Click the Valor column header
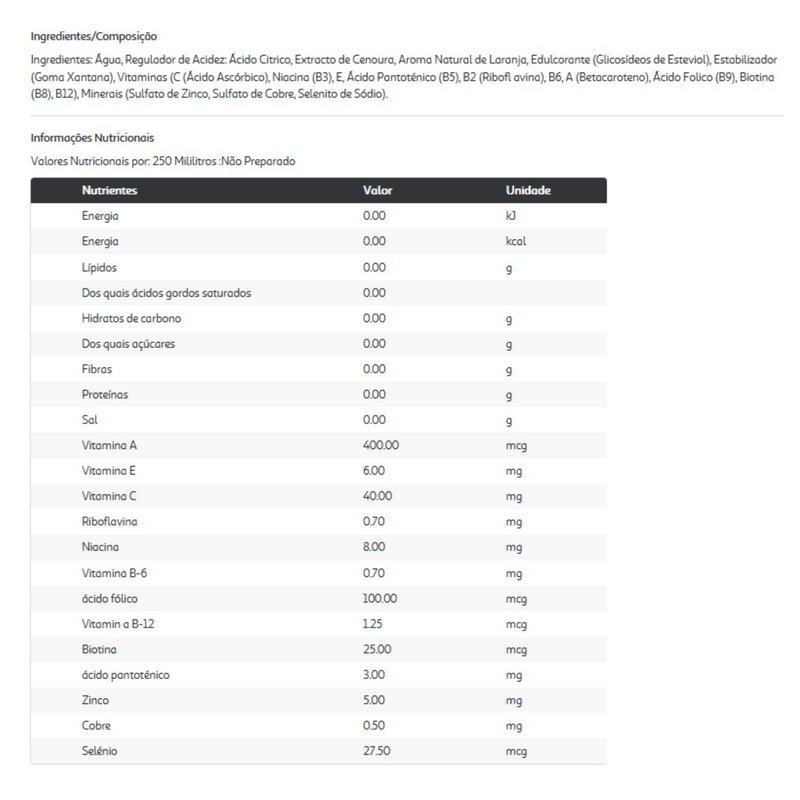800x800 pixels. tap(377, 190)
